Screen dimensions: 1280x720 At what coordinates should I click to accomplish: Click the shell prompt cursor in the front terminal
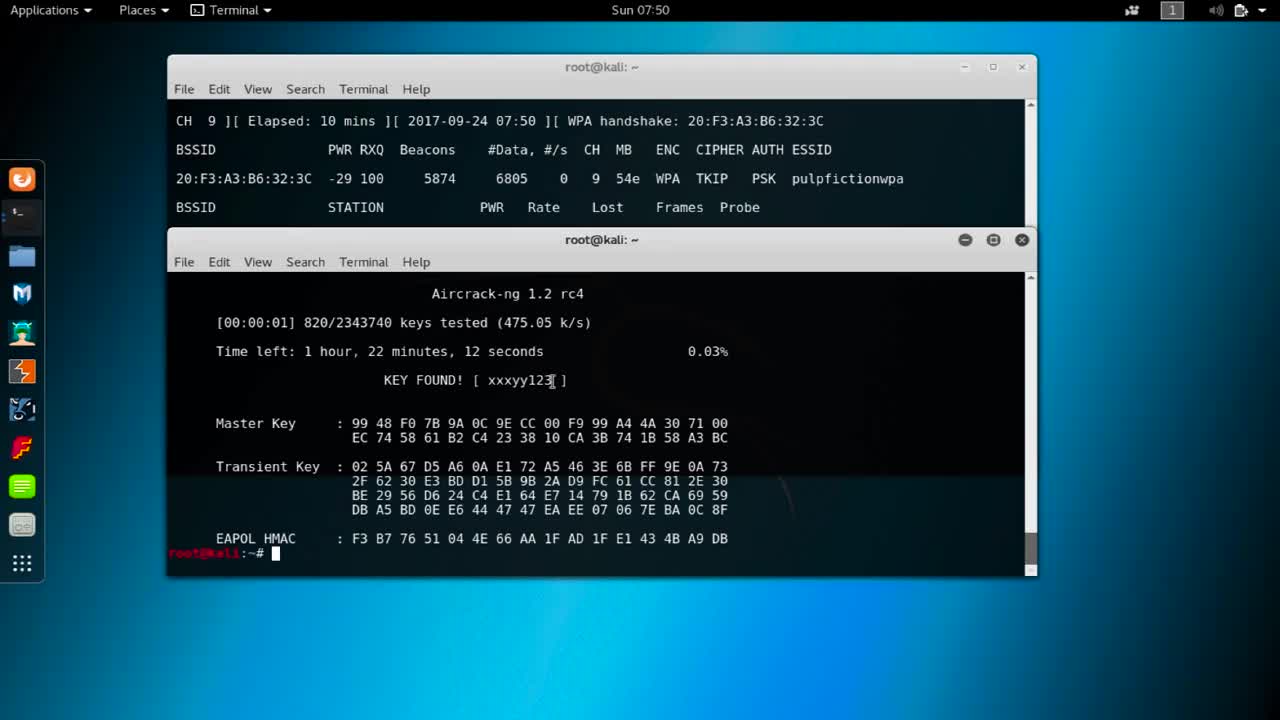[x=276, y=553]
